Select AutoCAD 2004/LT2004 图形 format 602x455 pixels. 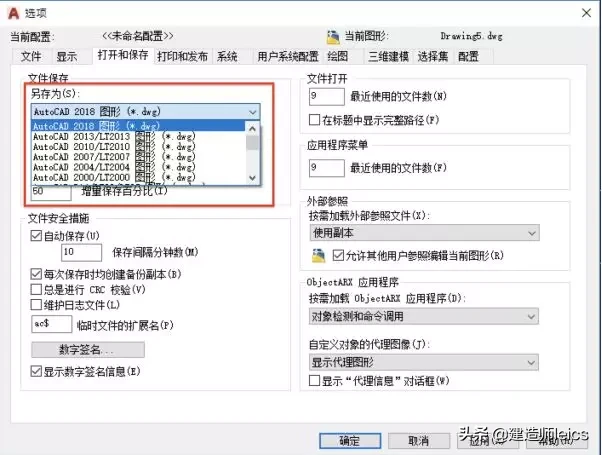tap(138, 167)
